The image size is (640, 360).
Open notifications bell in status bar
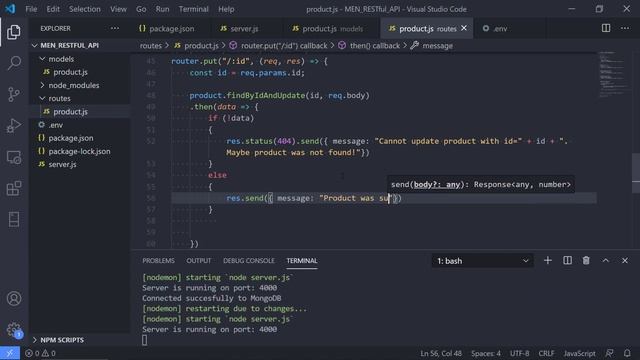pyautogui.click(x=627, y=353)
